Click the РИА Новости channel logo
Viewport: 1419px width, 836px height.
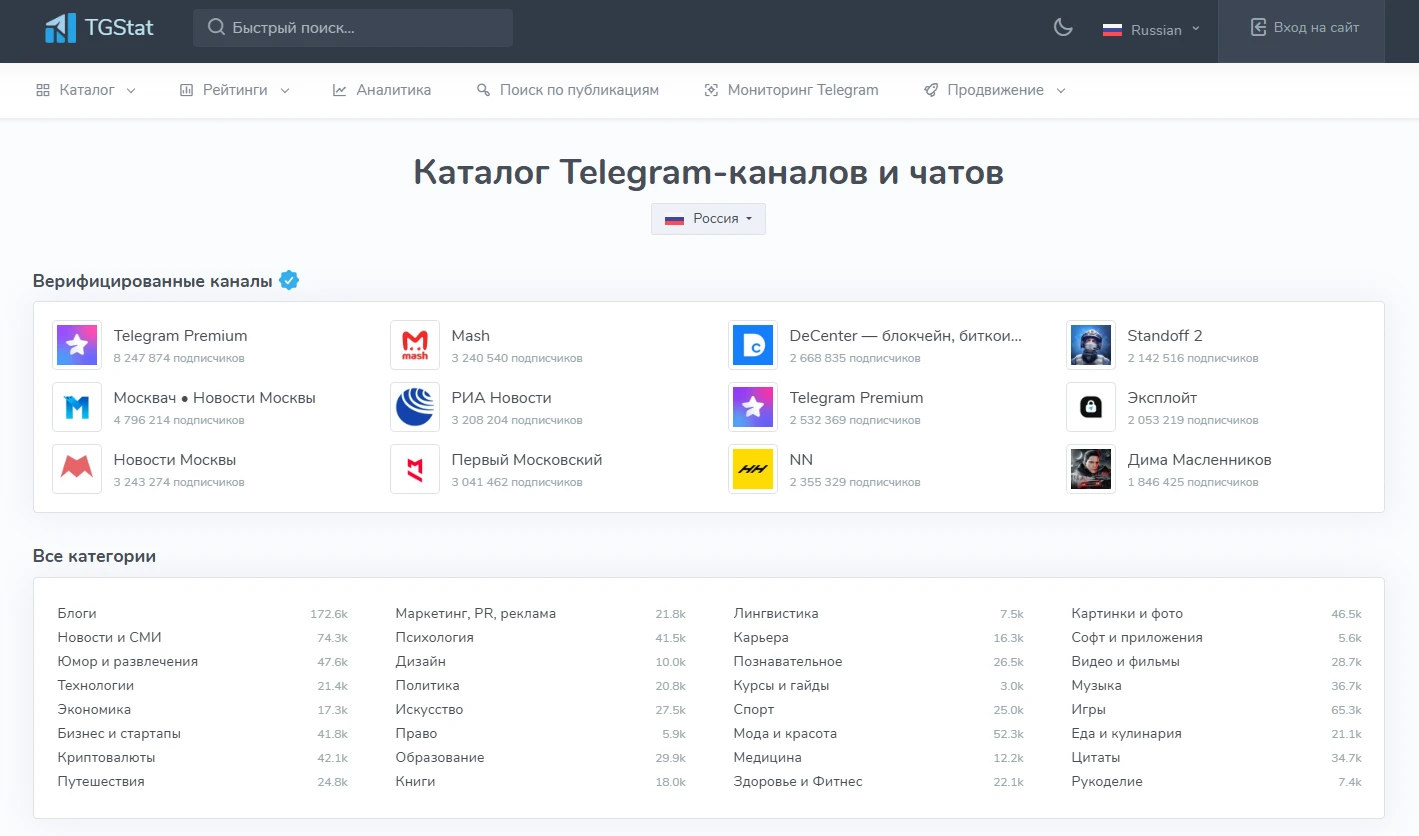414,407
